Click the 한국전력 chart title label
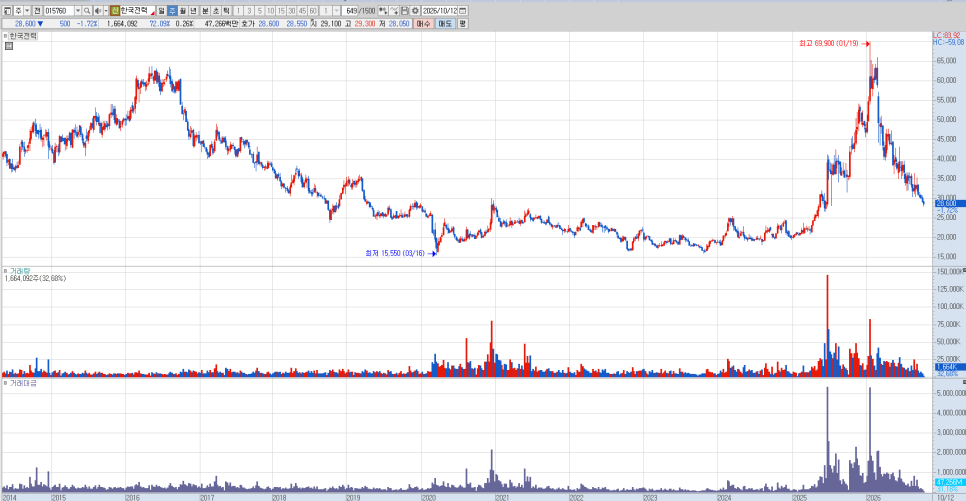 click(x=23, y=36)
